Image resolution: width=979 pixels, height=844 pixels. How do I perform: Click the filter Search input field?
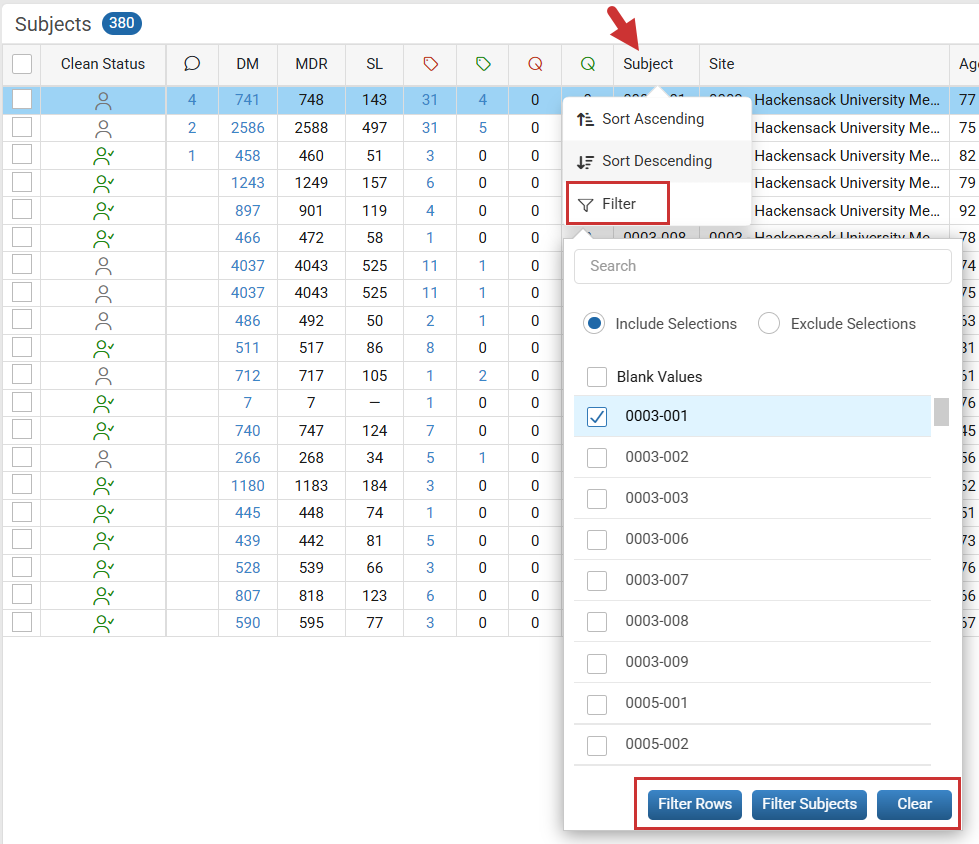click(762, 267)
